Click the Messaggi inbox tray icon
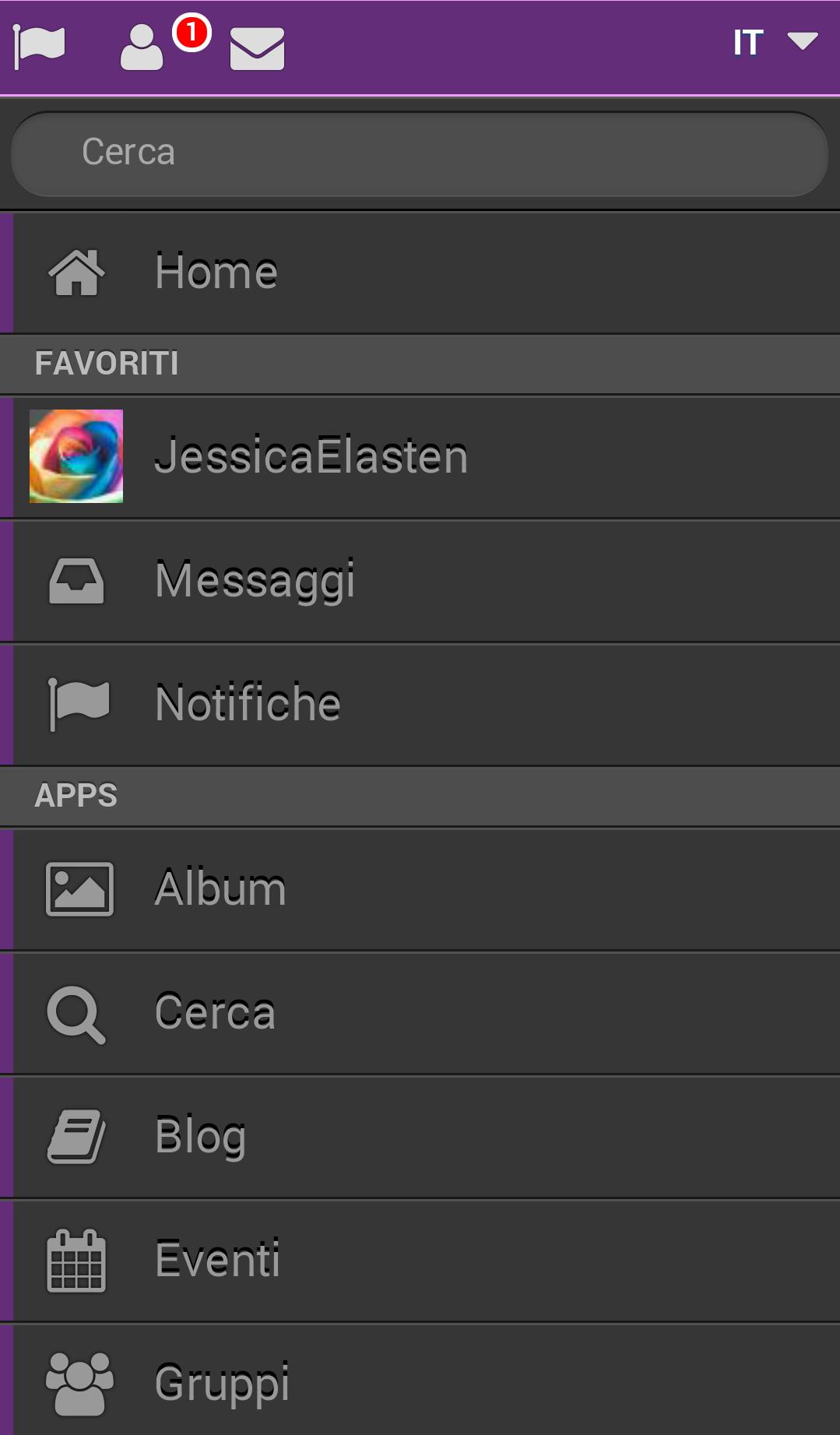 pos(76,581)
